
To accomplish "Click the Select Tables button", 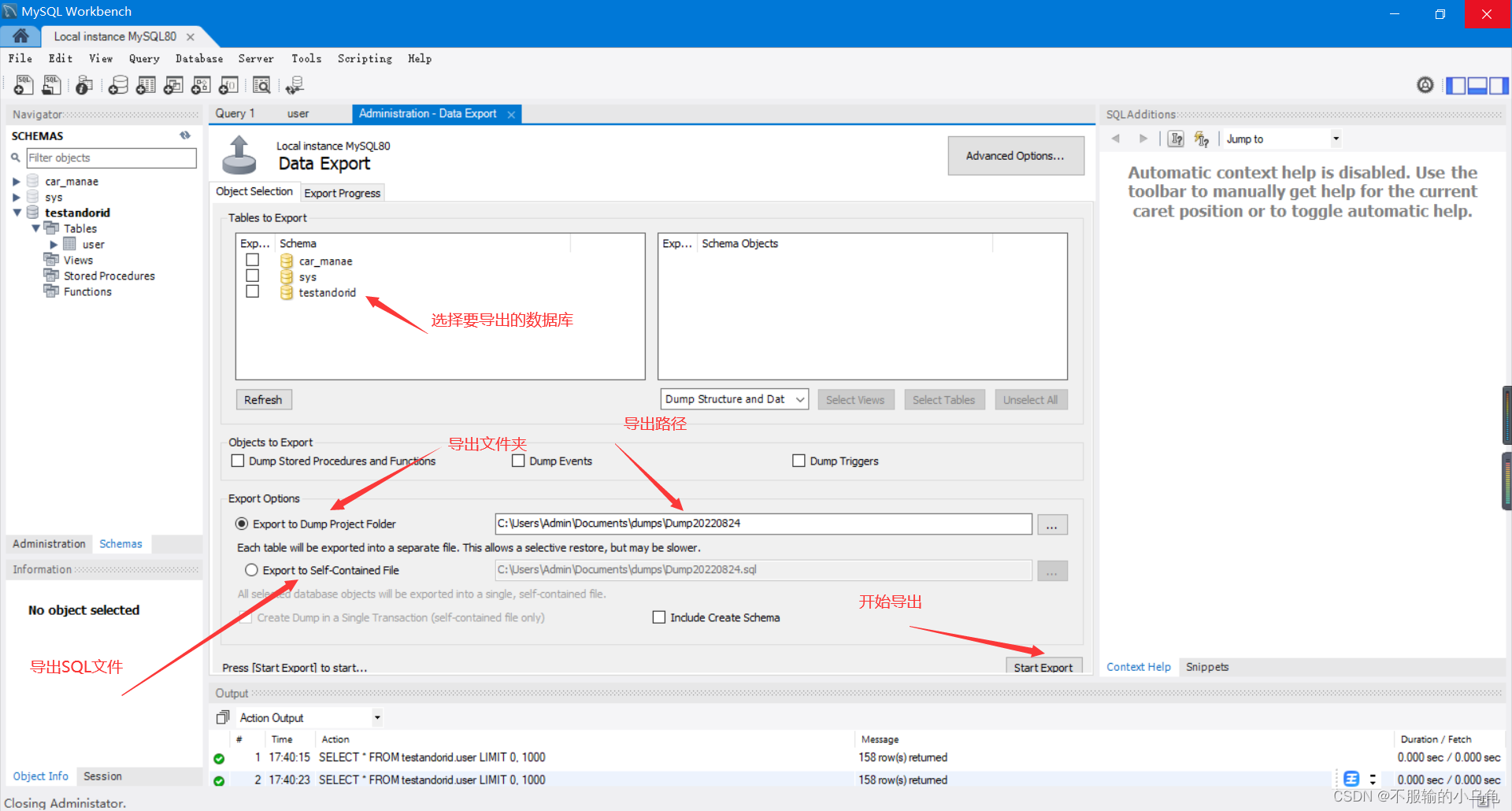I will pyautogui.click(x=944, y=400).
